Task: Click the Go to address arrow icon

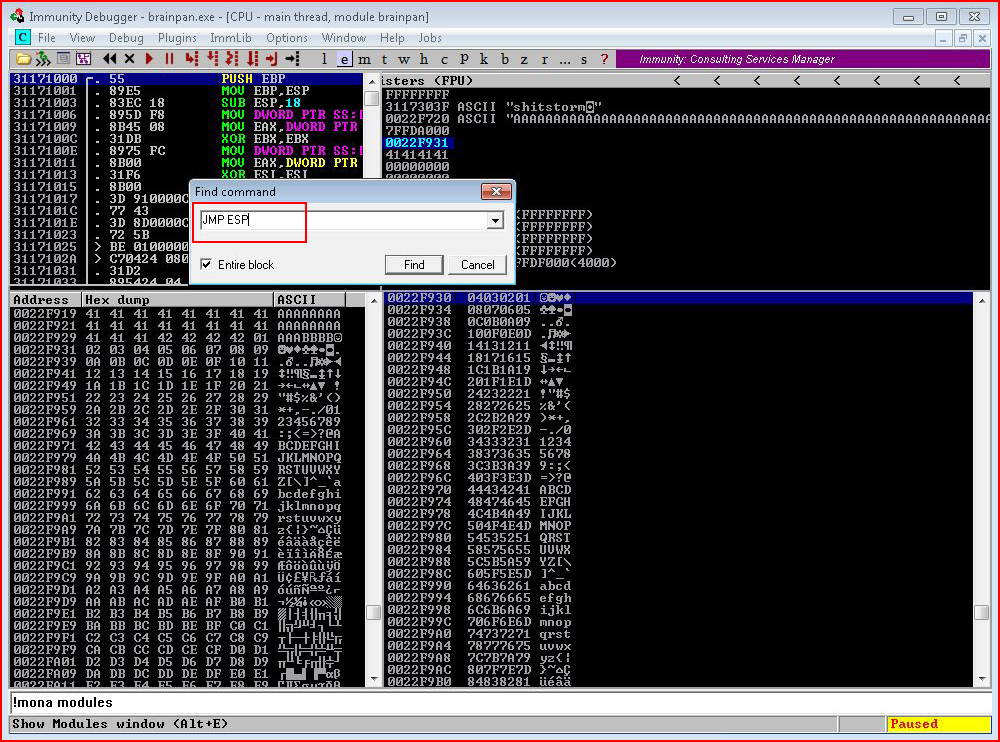Action: coord(293,59)
